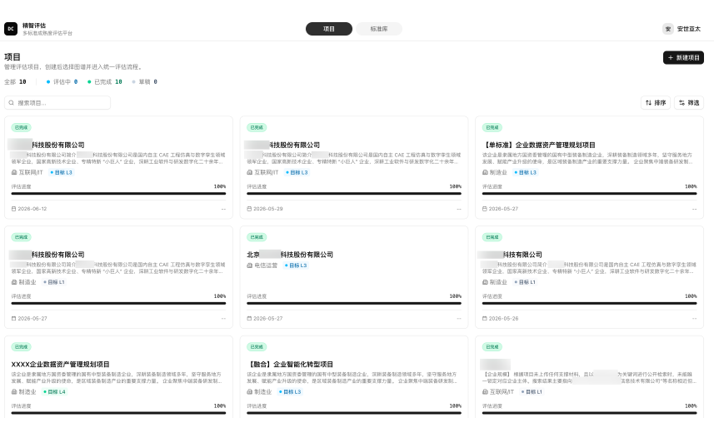Open the 标准库 tab

pyautogui.click(x=379, y=29)
